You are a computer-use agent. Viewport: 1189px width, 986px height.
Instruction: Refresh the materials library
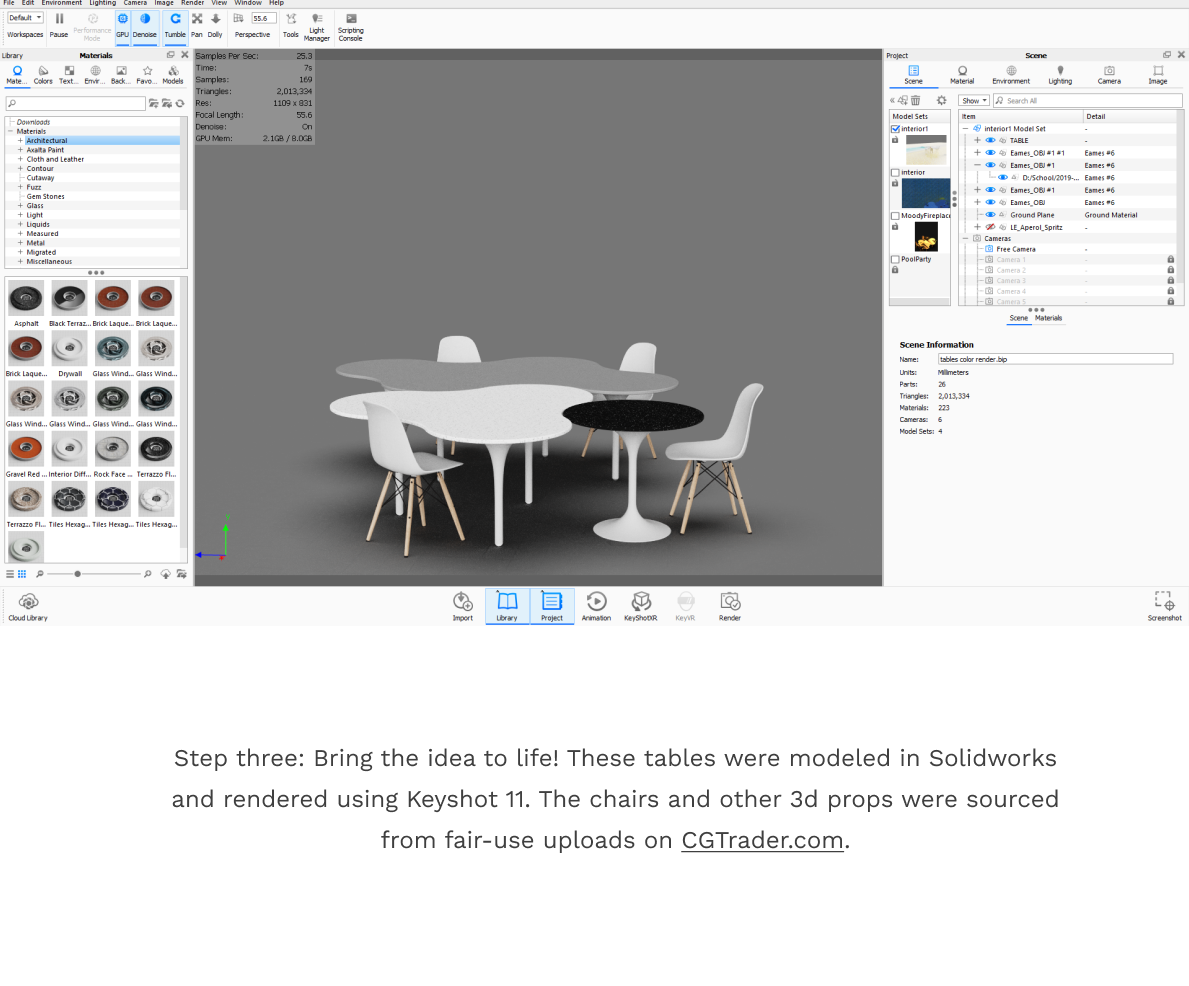point(180,103)
